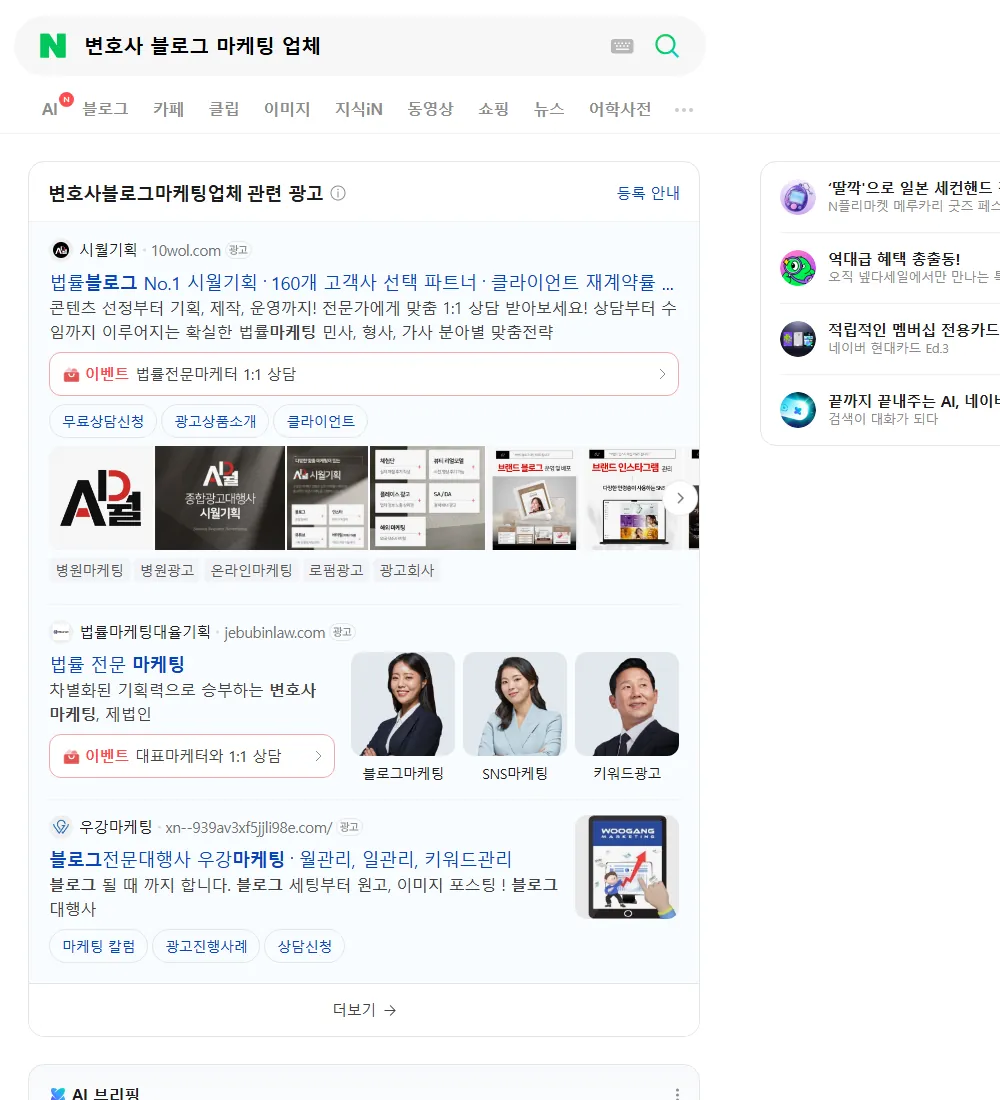The width and height of the screenshot is (1000, 1100).
Task: Open the jebubinlaw.com URL link
Action: 274,633
